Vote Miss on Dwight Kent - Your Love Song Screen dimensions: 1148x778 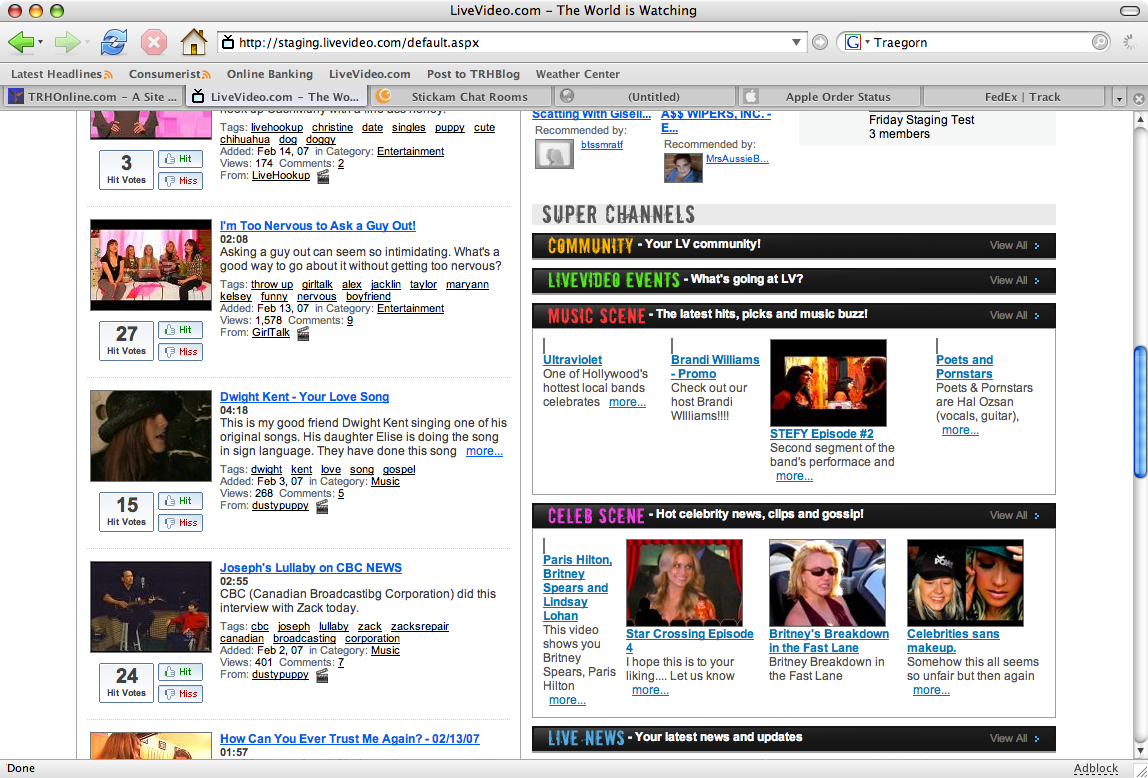pos(180,523)
